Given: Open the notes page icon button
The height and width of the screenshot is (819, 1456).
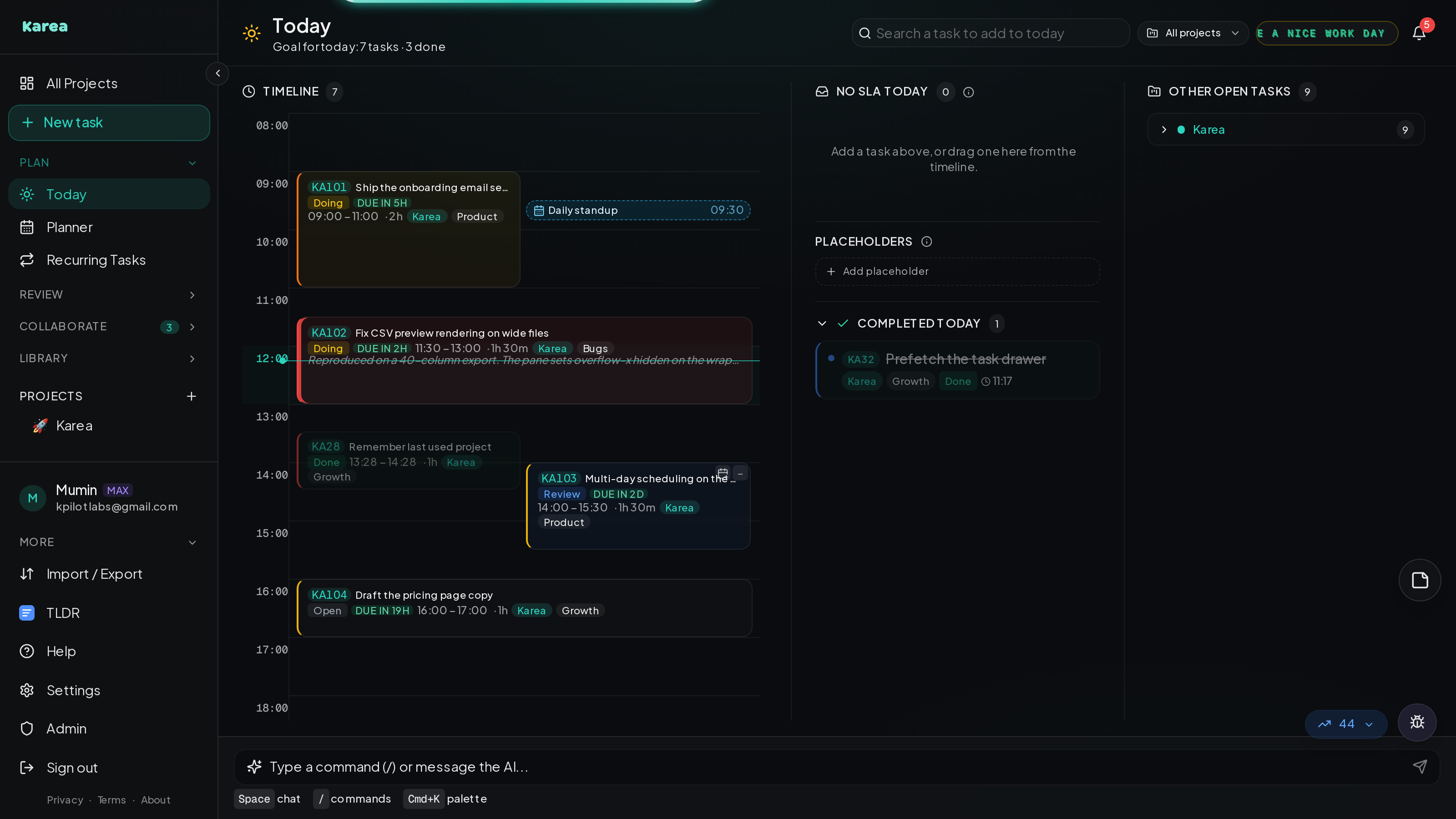Looking at the screenshot, I should click(x=1420, y=580).
